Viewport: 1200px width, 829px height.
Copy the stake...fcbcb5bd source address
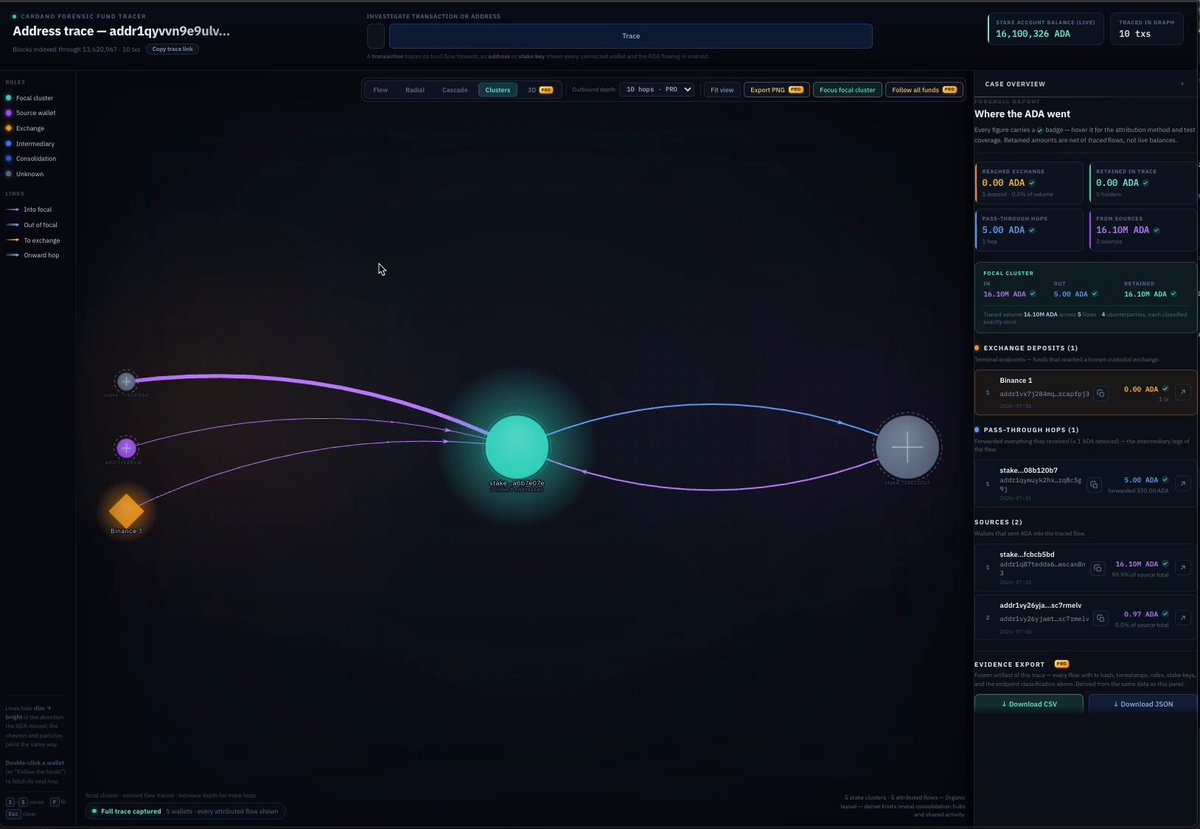click(x=1097, y=568)
